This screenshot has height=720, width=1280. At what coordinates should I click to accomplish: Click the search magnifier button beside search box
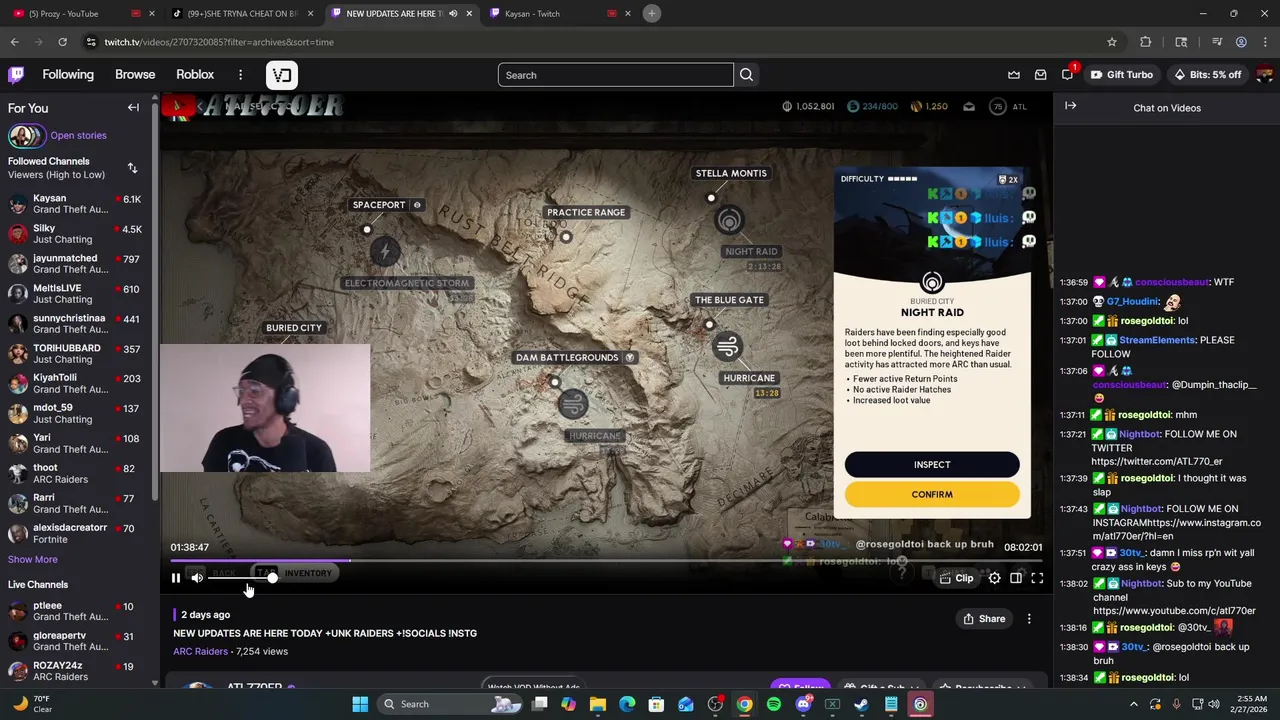[746, 75]
